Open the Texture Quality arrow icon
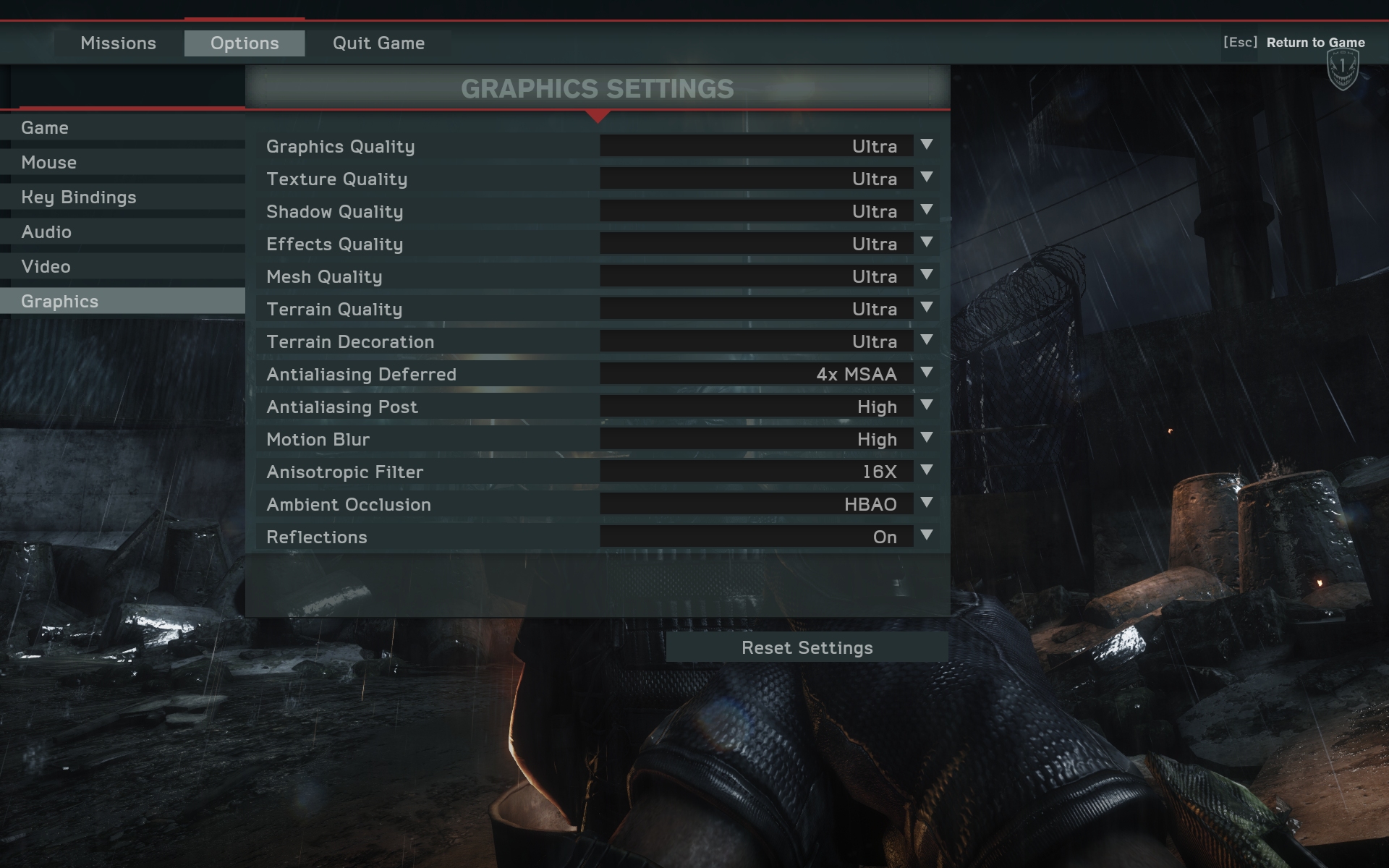 pos(926,177)
